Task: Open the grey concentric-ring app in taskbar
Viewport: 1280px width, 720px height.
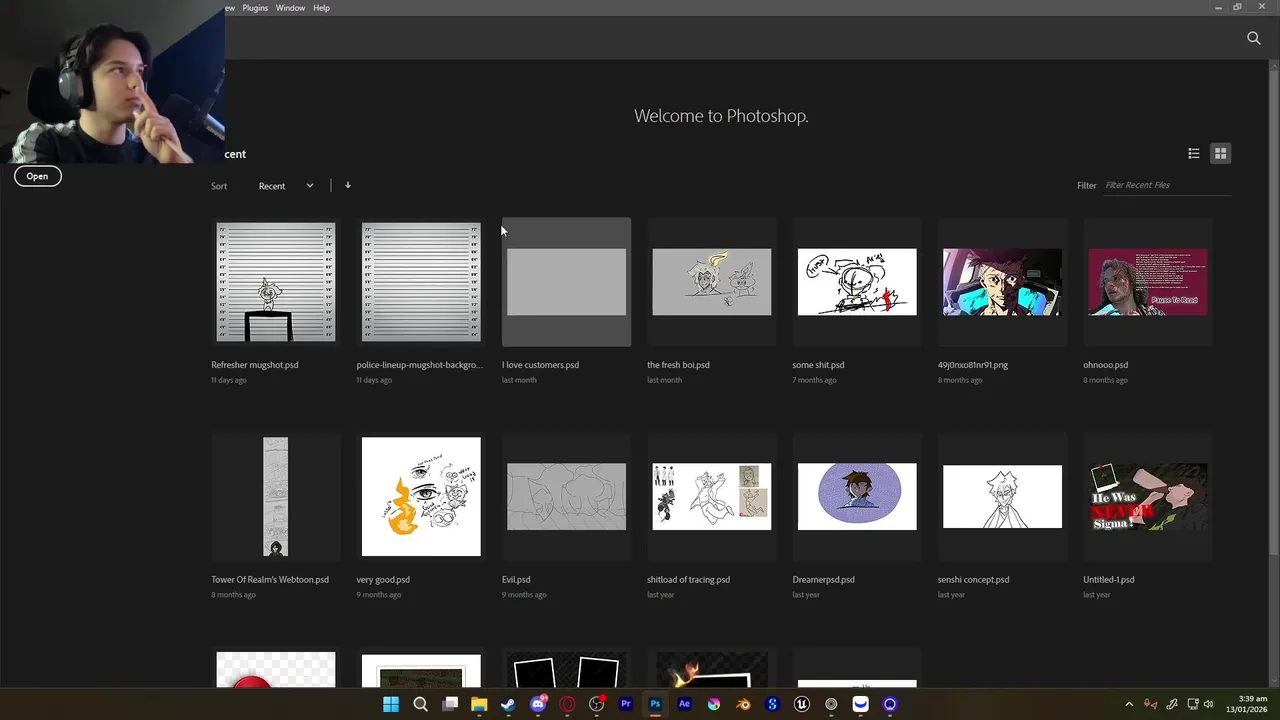Action: point(831,704)
